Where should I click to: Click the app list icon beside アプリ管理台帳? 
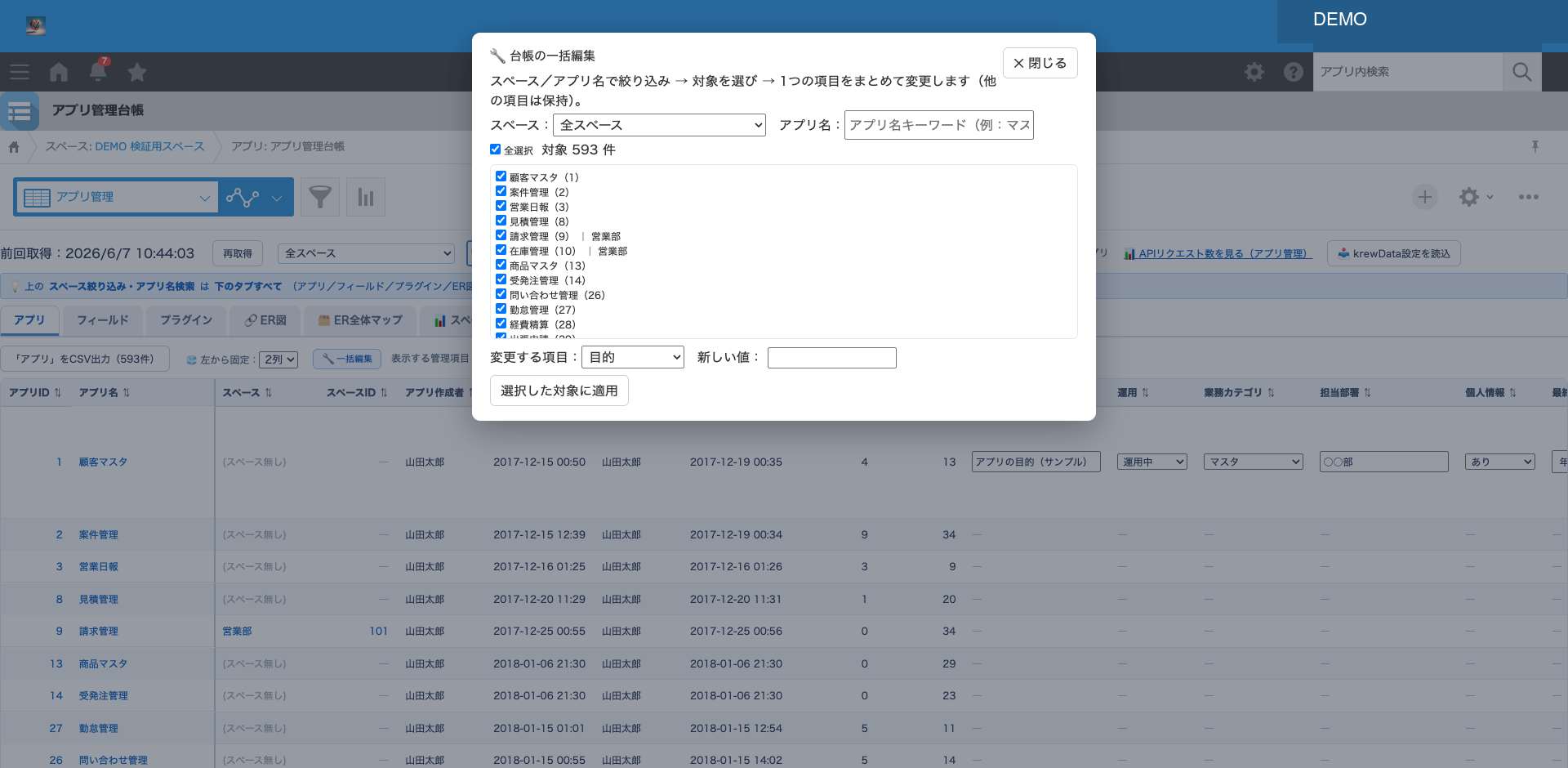click(20, 111)
